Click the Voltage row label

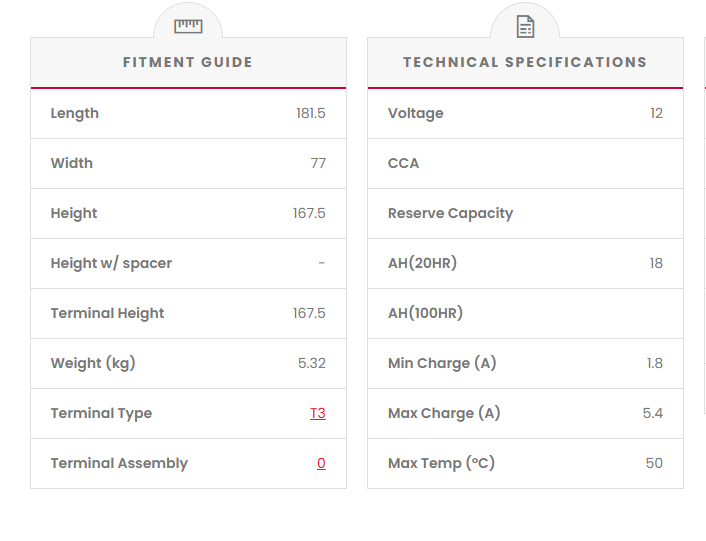click(x=415, y=113)
